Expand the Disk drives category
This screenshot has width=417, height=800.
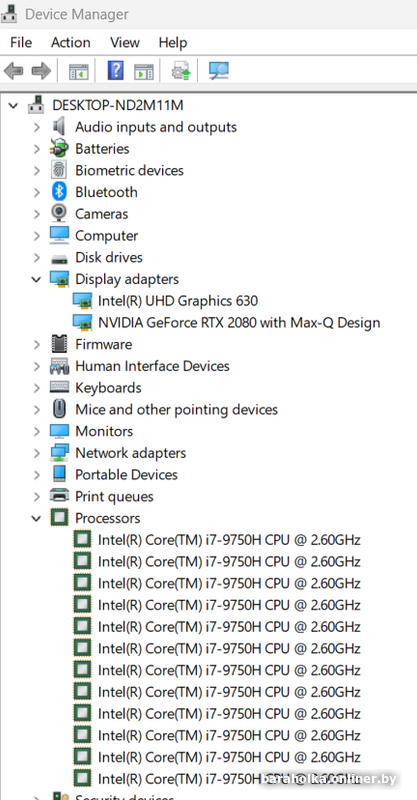36,258
